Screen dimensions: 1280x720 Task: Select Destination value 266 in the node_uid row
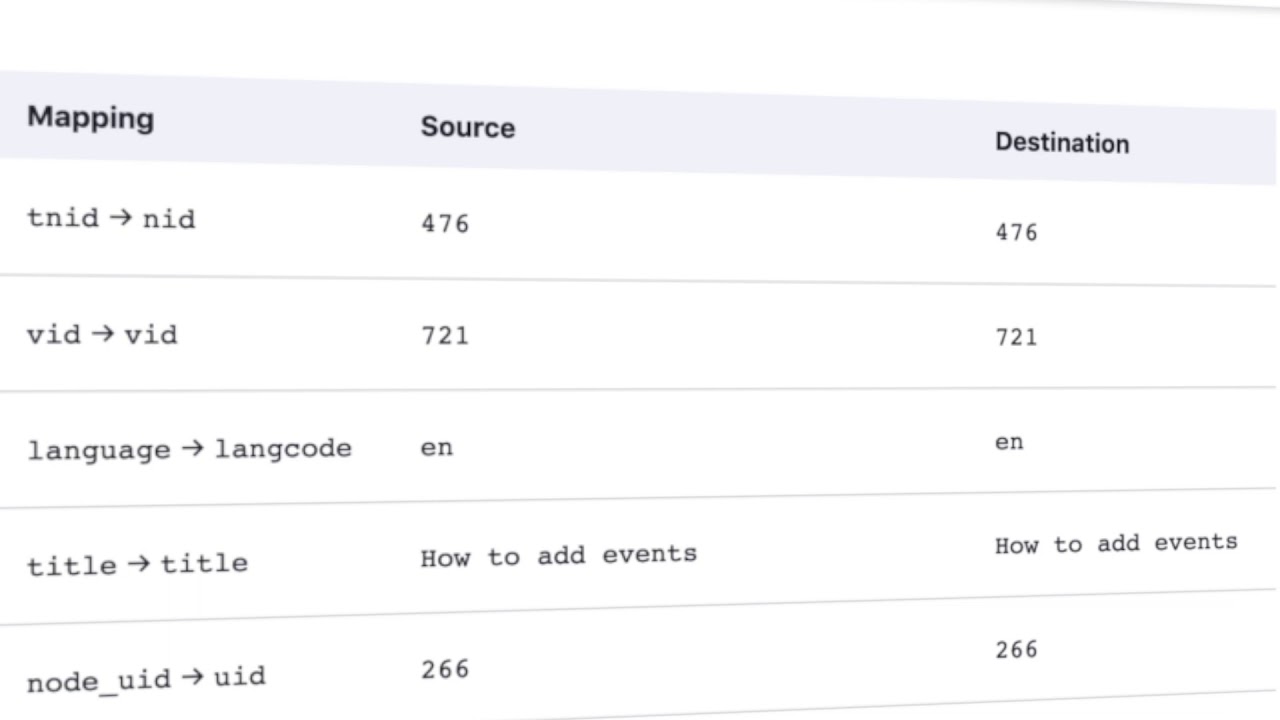[1016, 649]
